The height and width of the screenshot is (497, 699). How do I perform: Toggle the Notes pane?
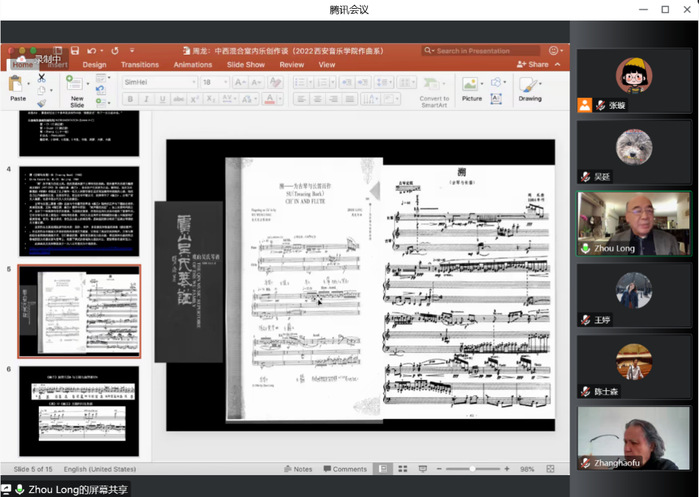tap(298, 469)
